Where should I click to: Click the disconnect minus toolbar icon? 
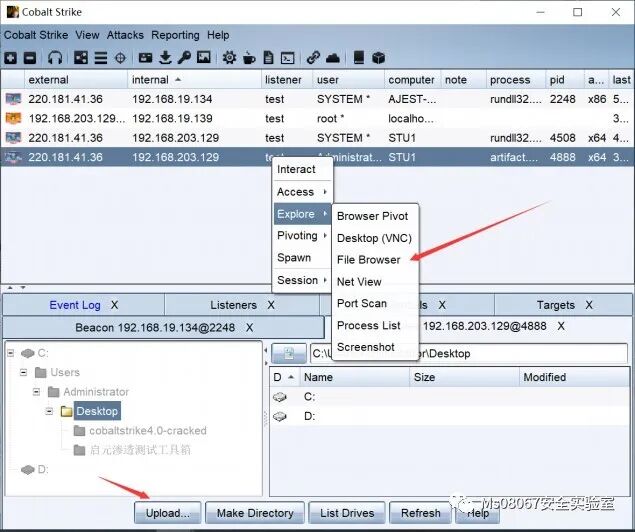coord(30,58)
